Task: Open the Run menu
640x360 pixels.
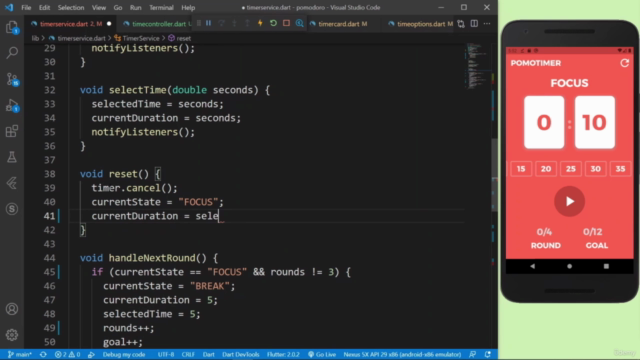Action: (136, 7)
